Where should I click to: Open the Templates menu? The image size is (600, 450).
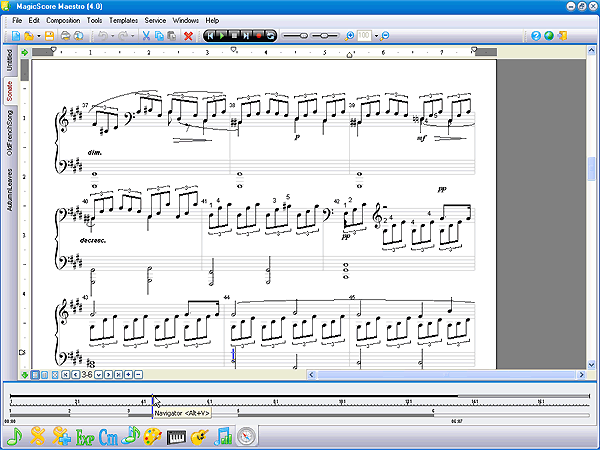point(123,20)
